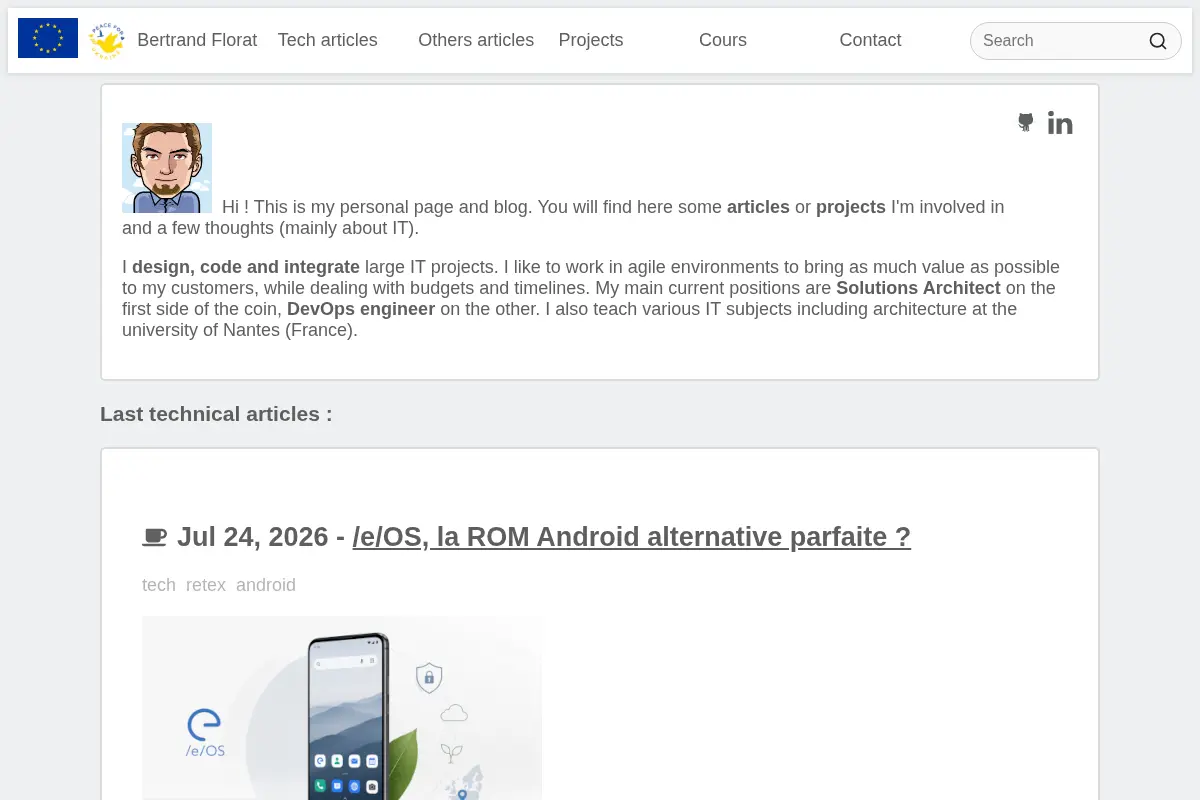This screenshot has height=800, width=1200.
Task: Follow the 'articles' link in intro
Action: (758, 207)
